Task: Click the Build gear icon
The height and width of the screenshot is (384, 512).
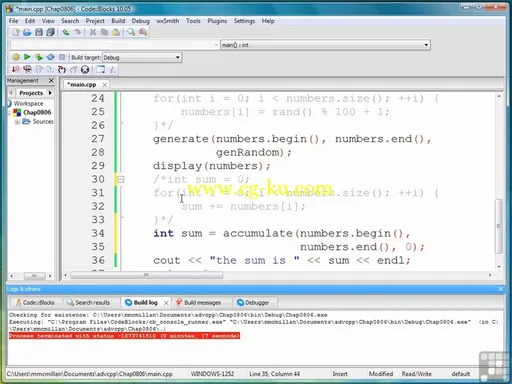Action: [16, 57]
